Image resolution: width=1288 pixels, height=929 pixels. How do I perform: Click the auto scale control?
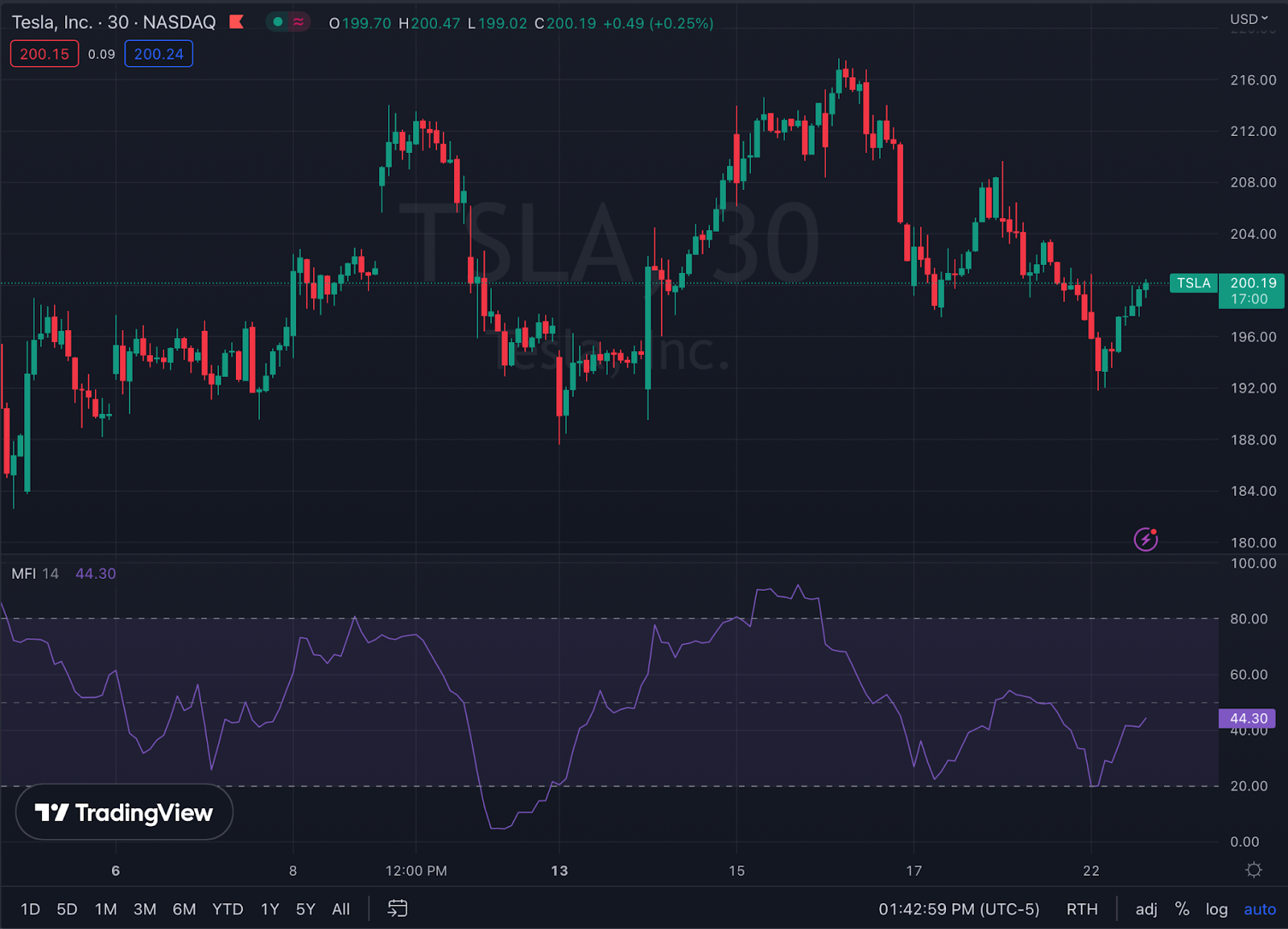click(x=1260, y=908)
